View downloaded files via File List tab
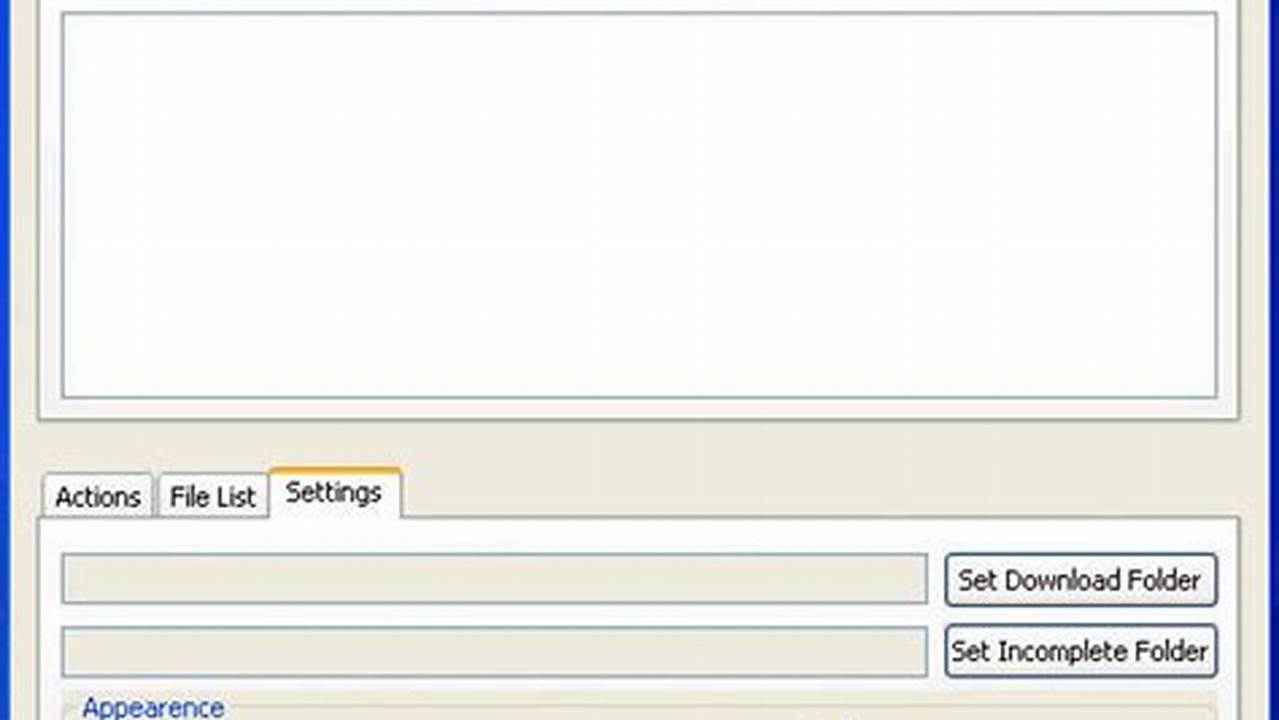 [212, 496]
